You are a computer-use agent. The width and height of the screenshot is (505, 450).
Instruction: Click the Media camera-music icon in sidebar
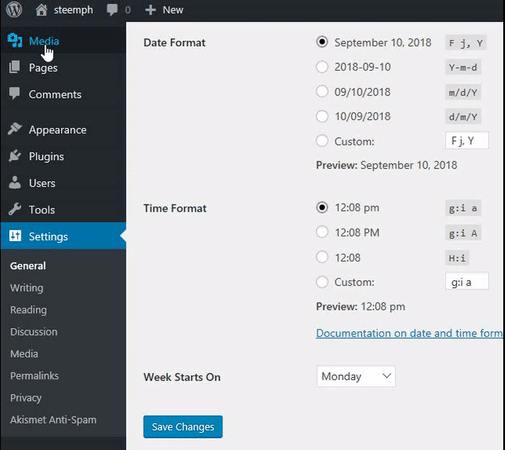click(15, 41)
